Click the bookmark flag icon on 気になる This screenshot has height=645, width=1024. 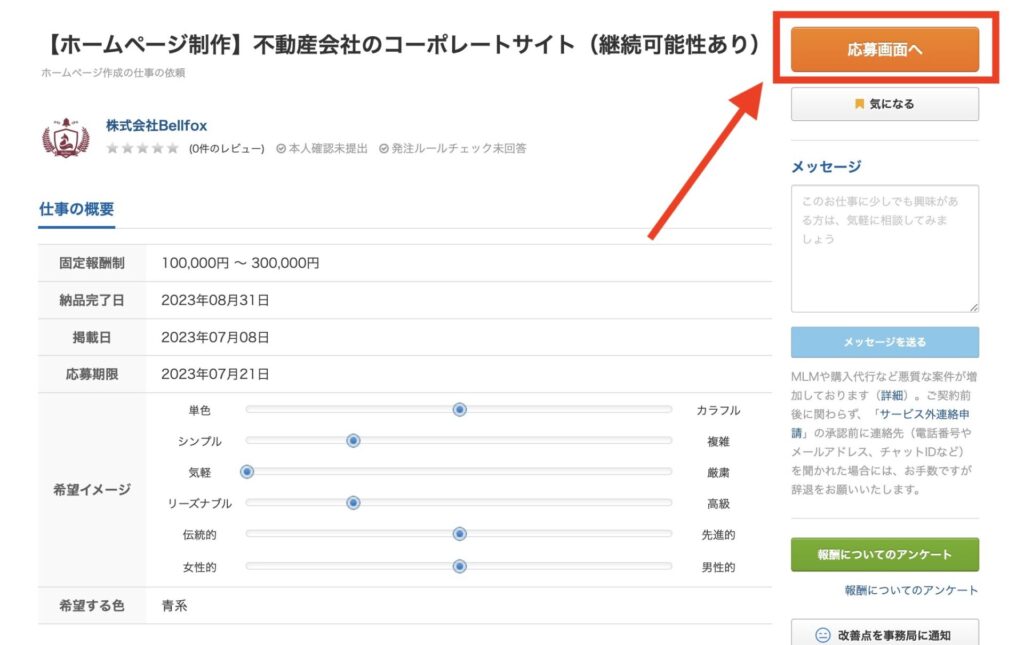pyautogui.click(x=859, y=104)
